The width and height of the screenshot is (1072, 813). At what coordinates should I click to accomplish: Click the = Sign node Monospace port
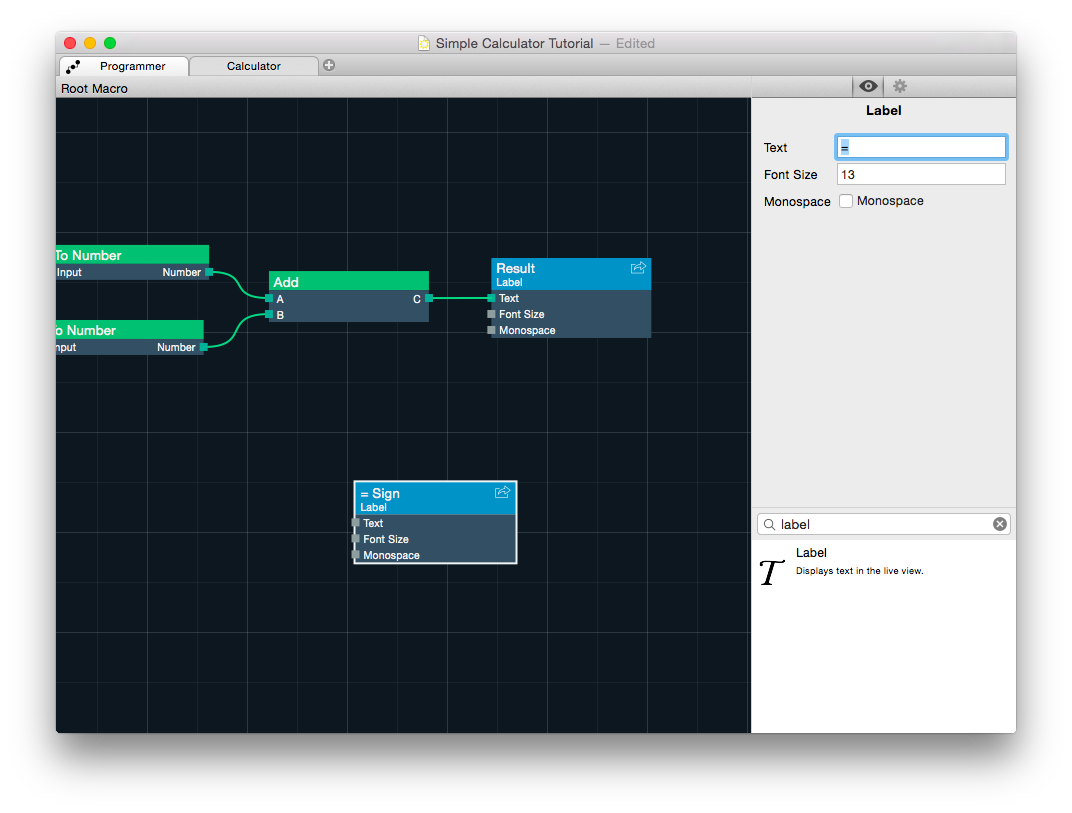[356, 555]
